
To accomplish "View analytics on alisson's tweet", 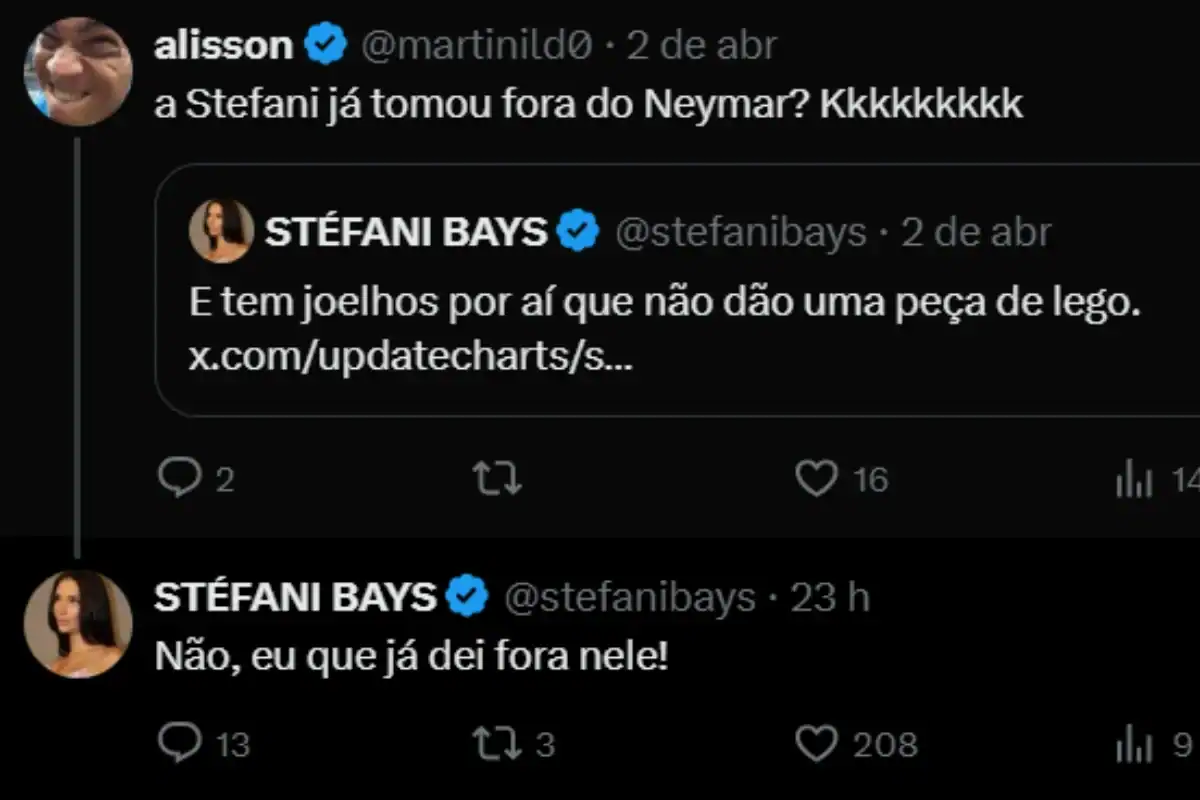I will [x=1134, y=481].
